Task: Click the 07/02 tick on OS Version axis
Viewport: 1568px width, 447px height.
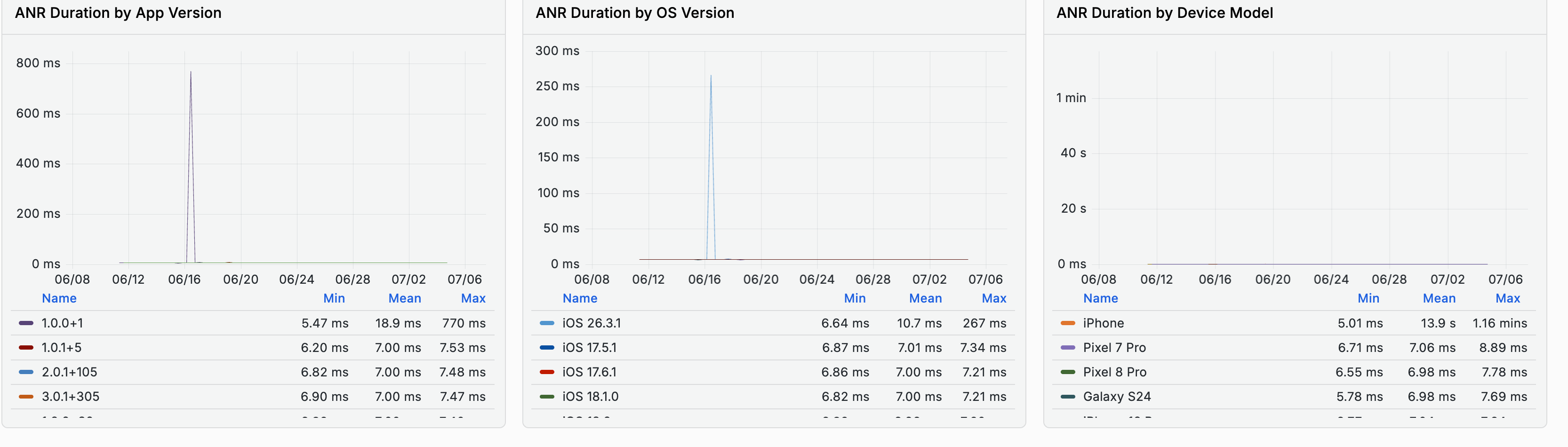Action: (x=929, y=279)
